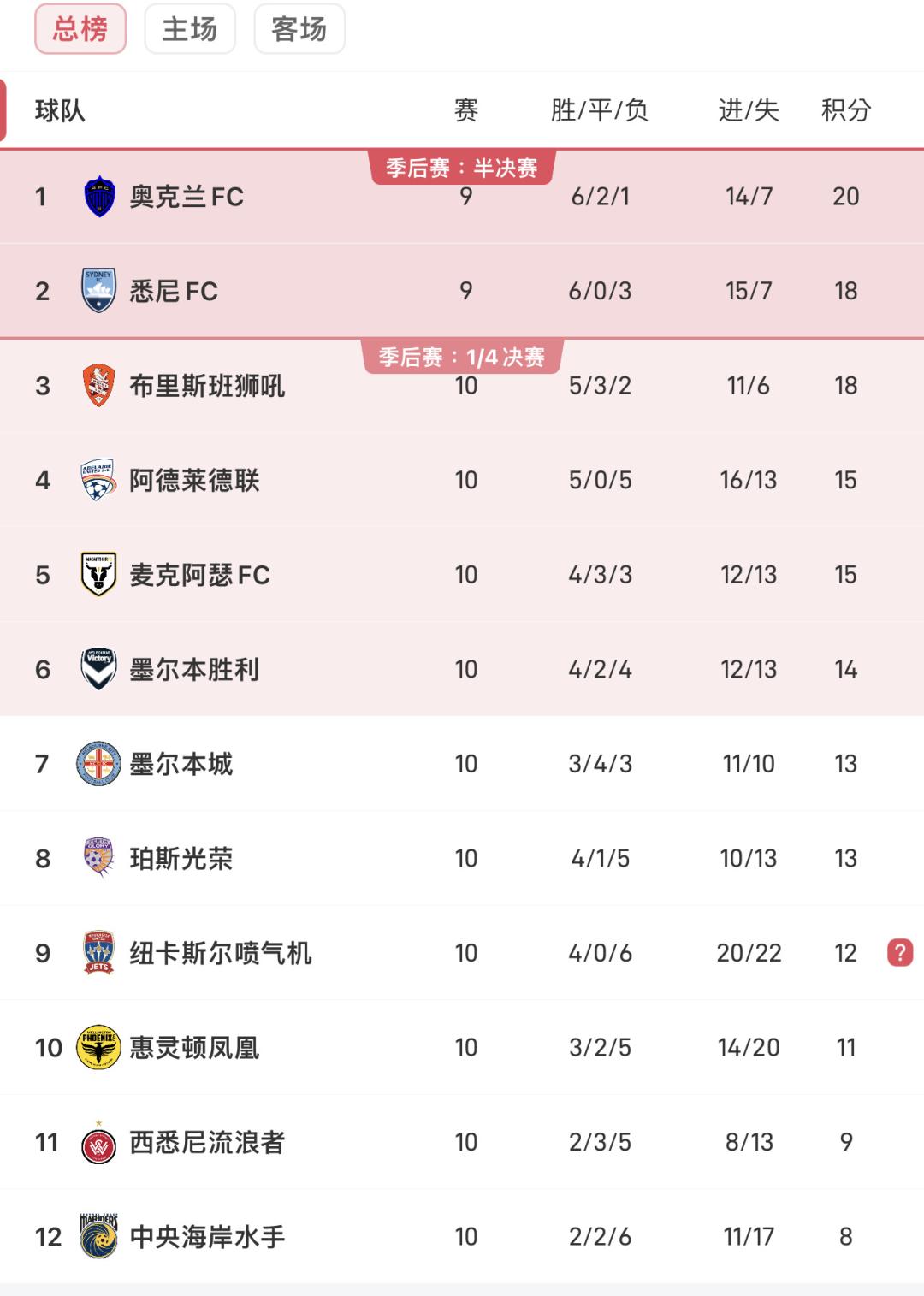Screen dimensions: 924x1296
Task: Open the Brisbane Roar team badge
Action: (99, 386)
